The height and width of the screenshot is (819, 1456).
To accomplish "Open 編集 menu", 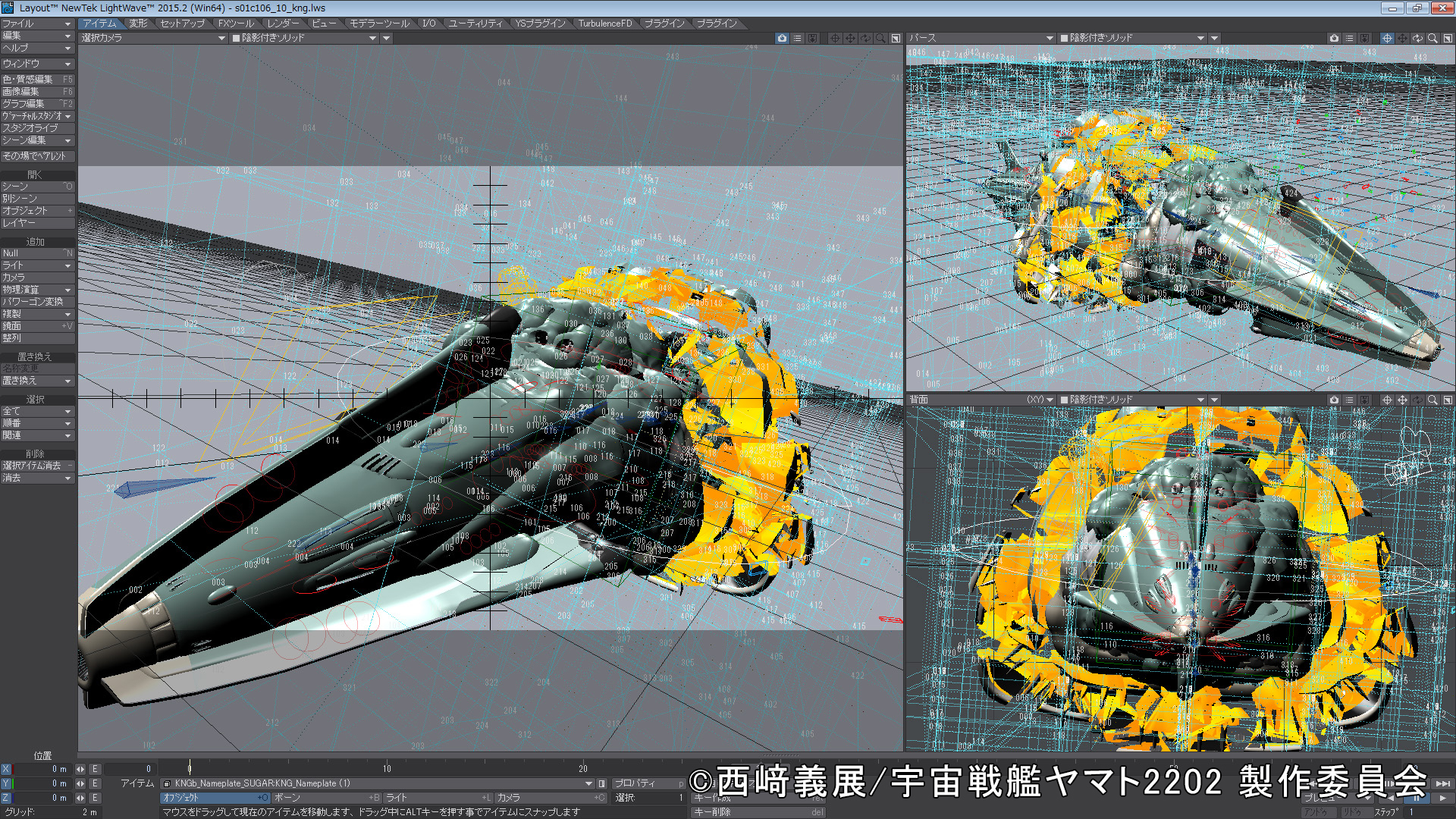I will 36,36.
